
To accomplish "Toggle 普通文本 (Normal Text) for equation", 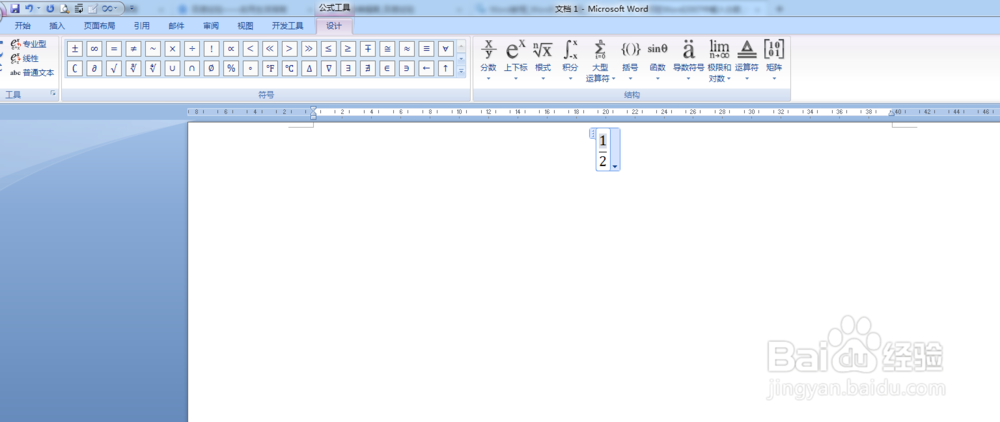I will pyautogui.click(x=32, y=73).
